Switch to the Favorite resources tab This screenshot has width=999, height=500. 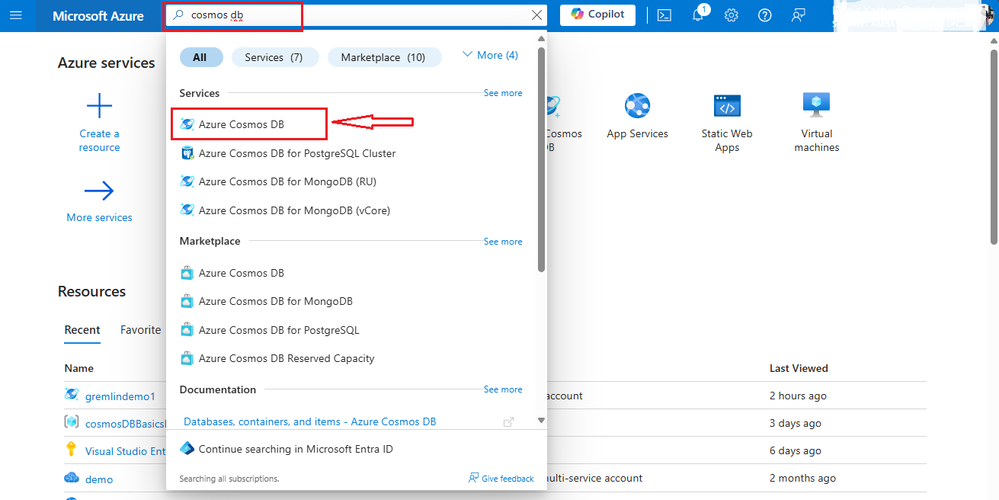[141, 330]
